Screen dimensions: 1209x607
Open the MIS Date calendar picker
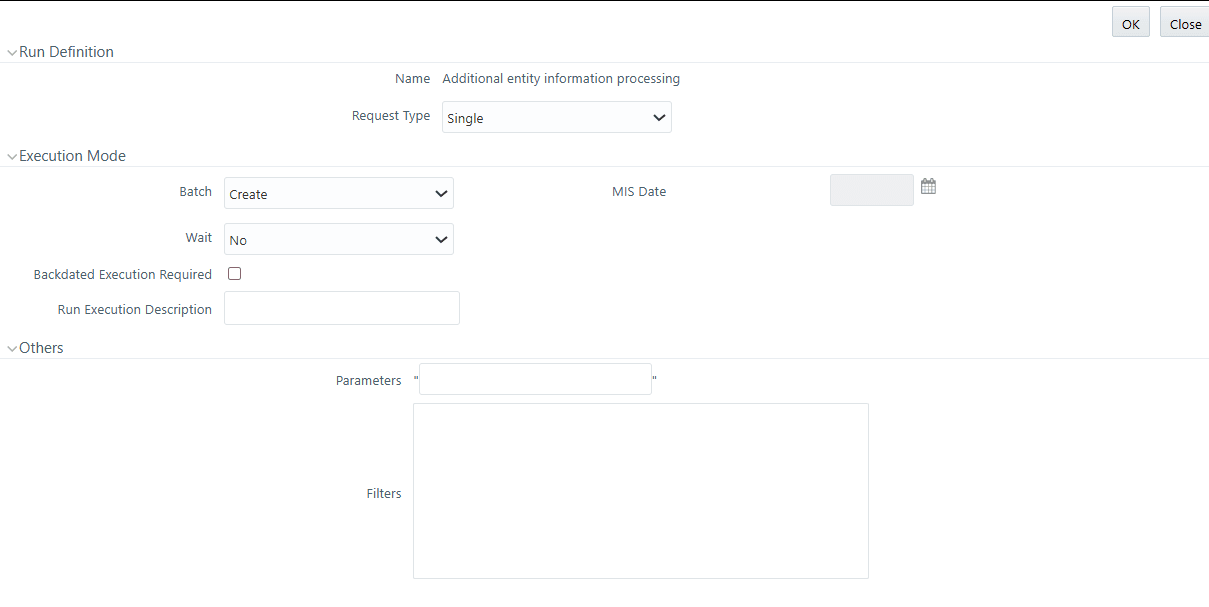tap(928, 186)
